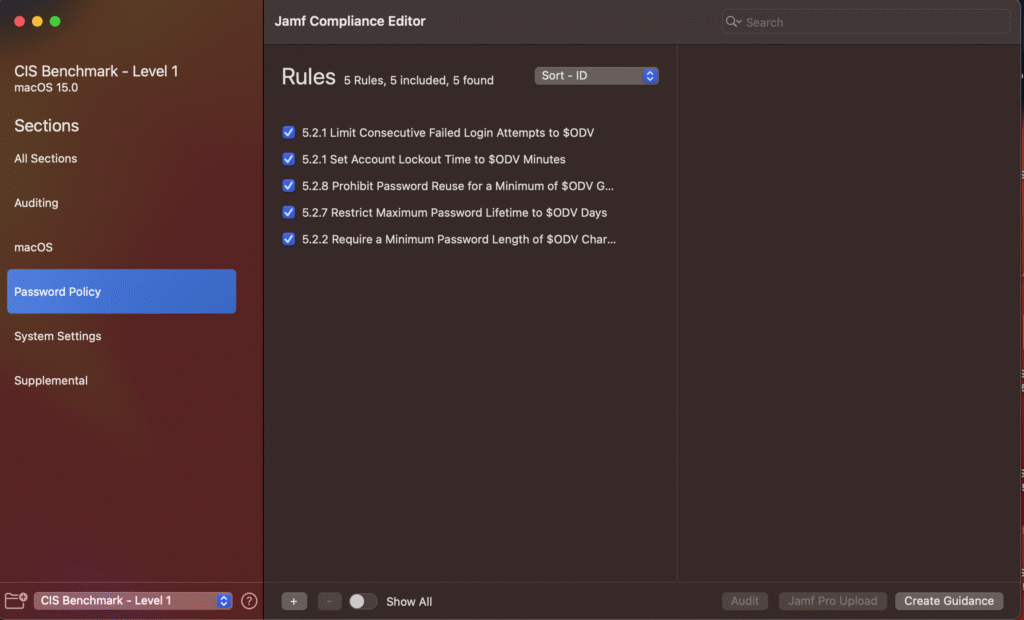Toggle the Show All switch
Screen dimensions: 1024x620
pos(363,601)
